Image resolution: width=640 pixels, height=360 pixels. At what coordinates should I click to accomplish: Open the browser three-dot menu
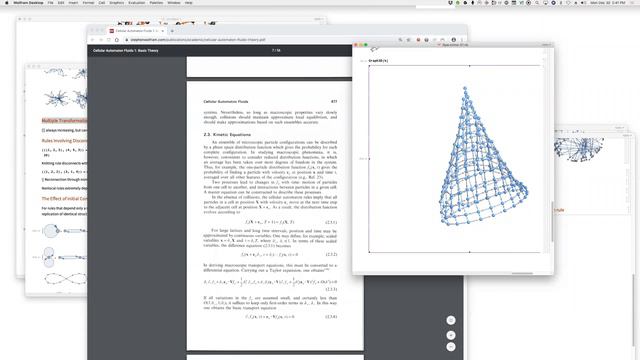(462, 40)
